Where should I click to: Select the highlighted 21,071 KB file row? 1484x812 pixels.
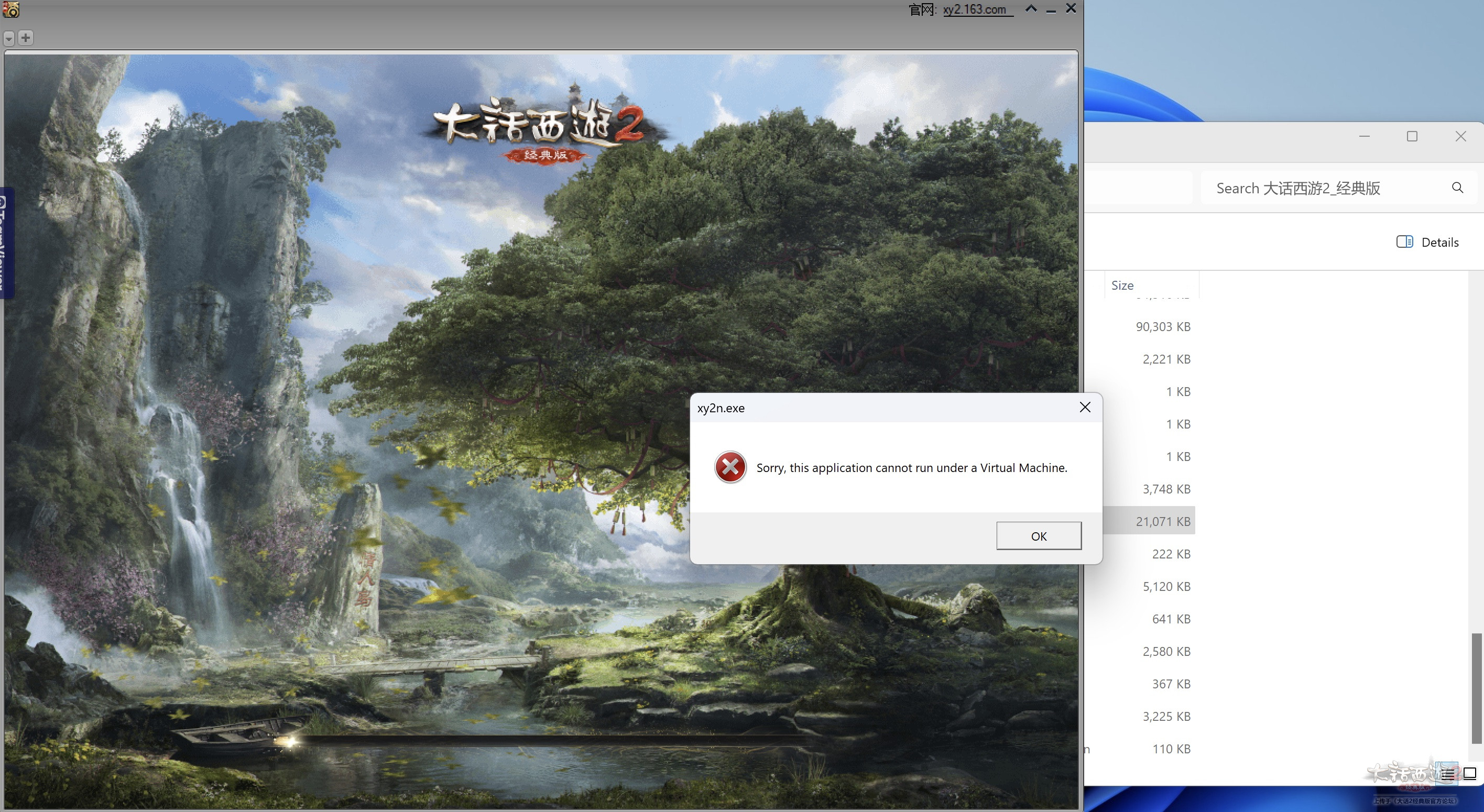(x=1149, y=521)
